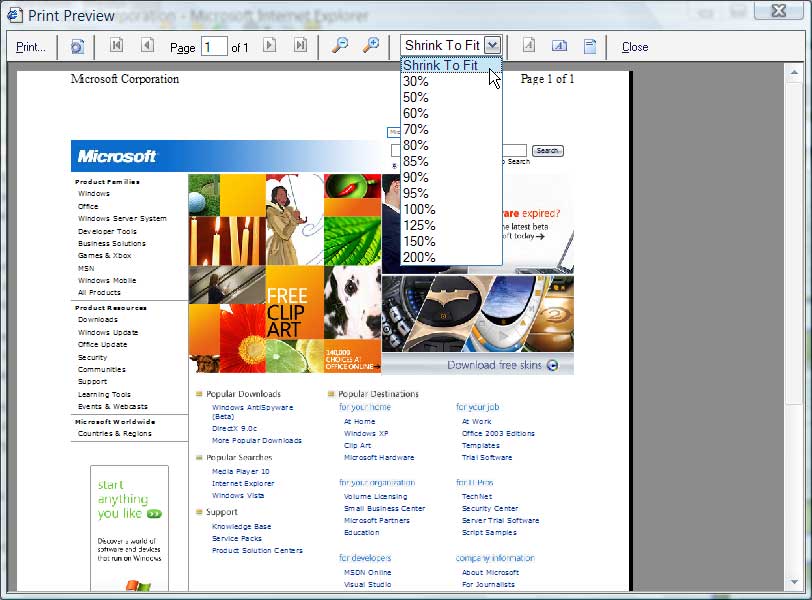Click the preview scrollbar down arrow
Viewport: 812px width, 600px height.
794,582
